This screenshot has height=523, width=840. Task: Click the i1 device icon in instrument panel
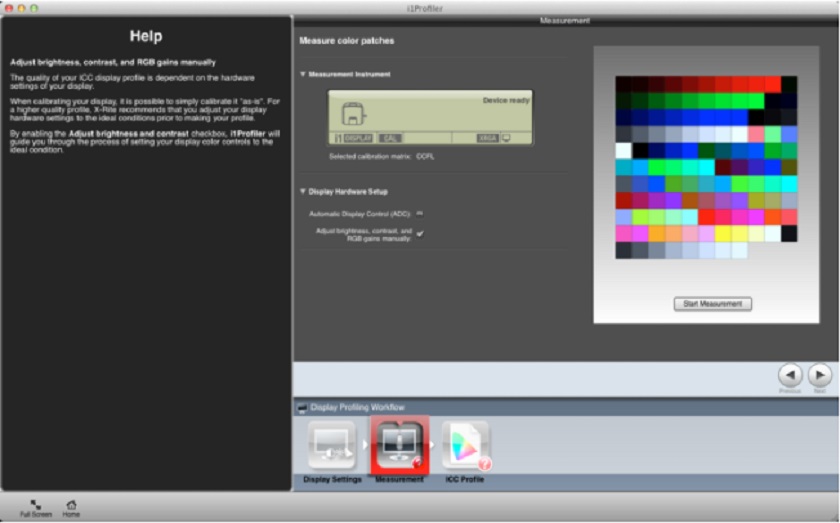(354, 115)
